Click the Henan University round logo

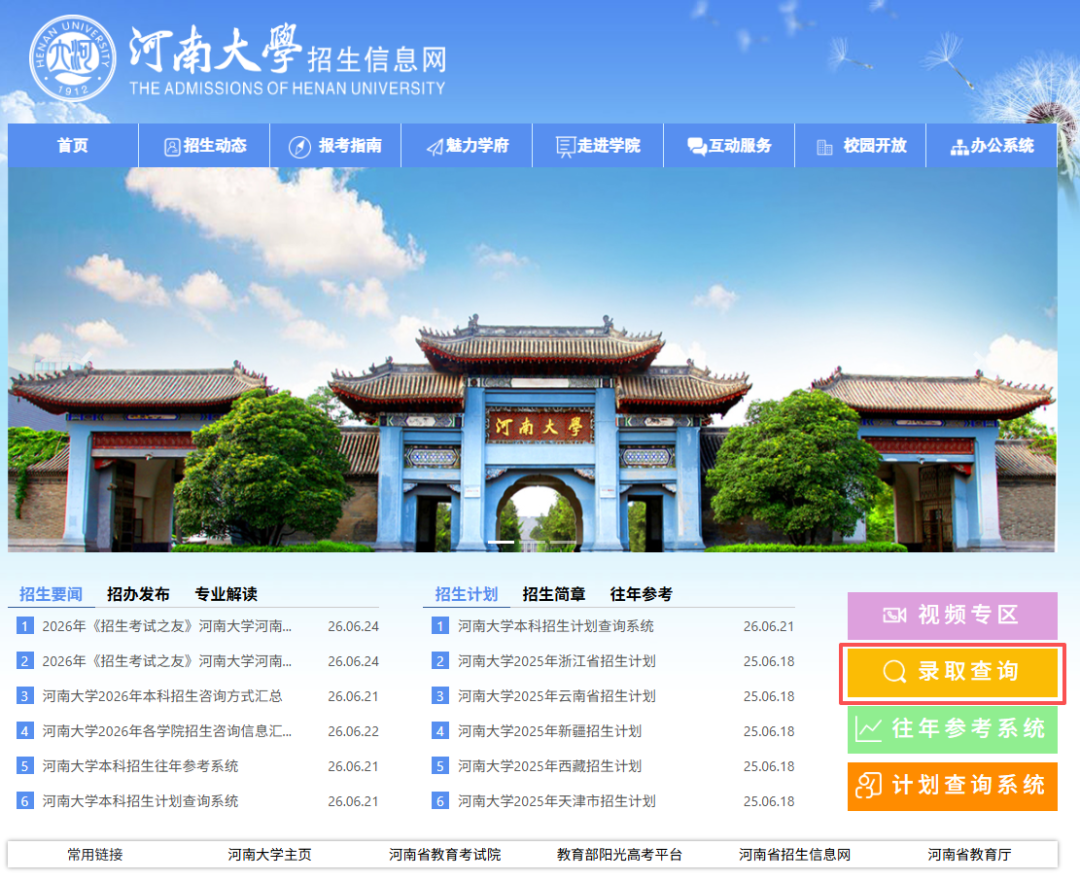(73, 59)
